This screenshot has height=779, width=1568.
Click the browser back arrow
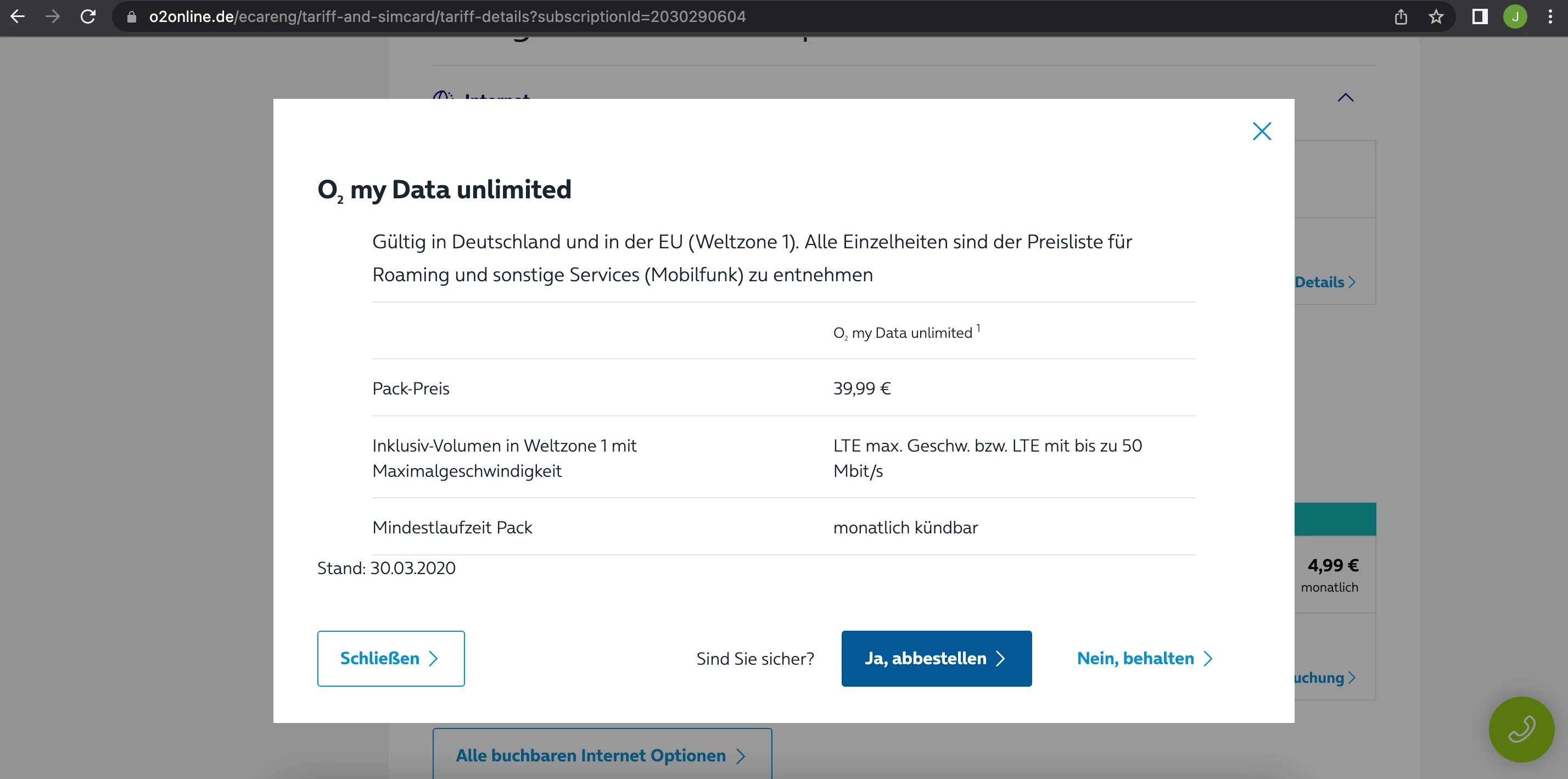tap(18, 16)
